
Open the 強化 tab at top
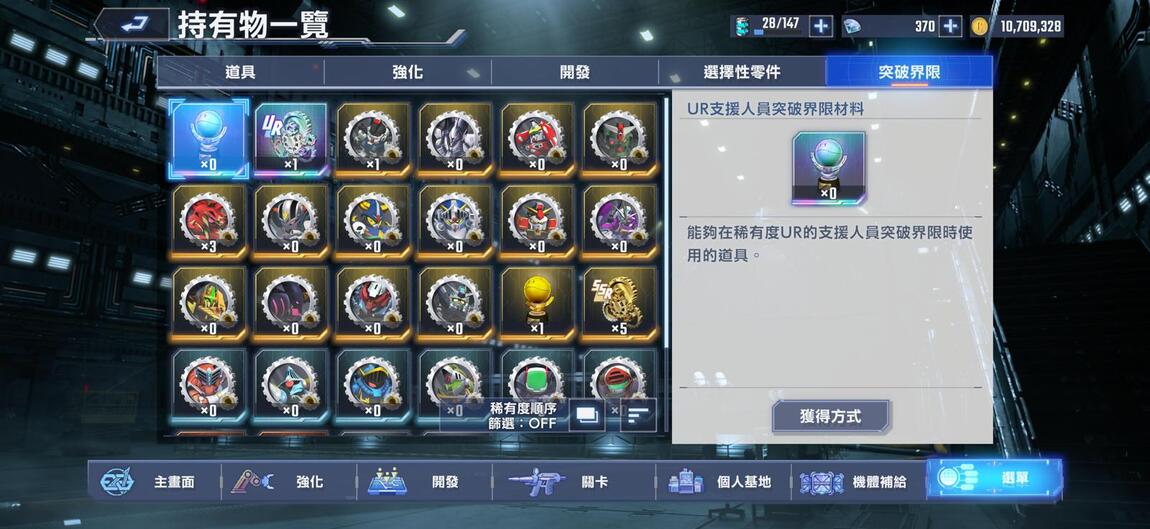click(407, 72)
